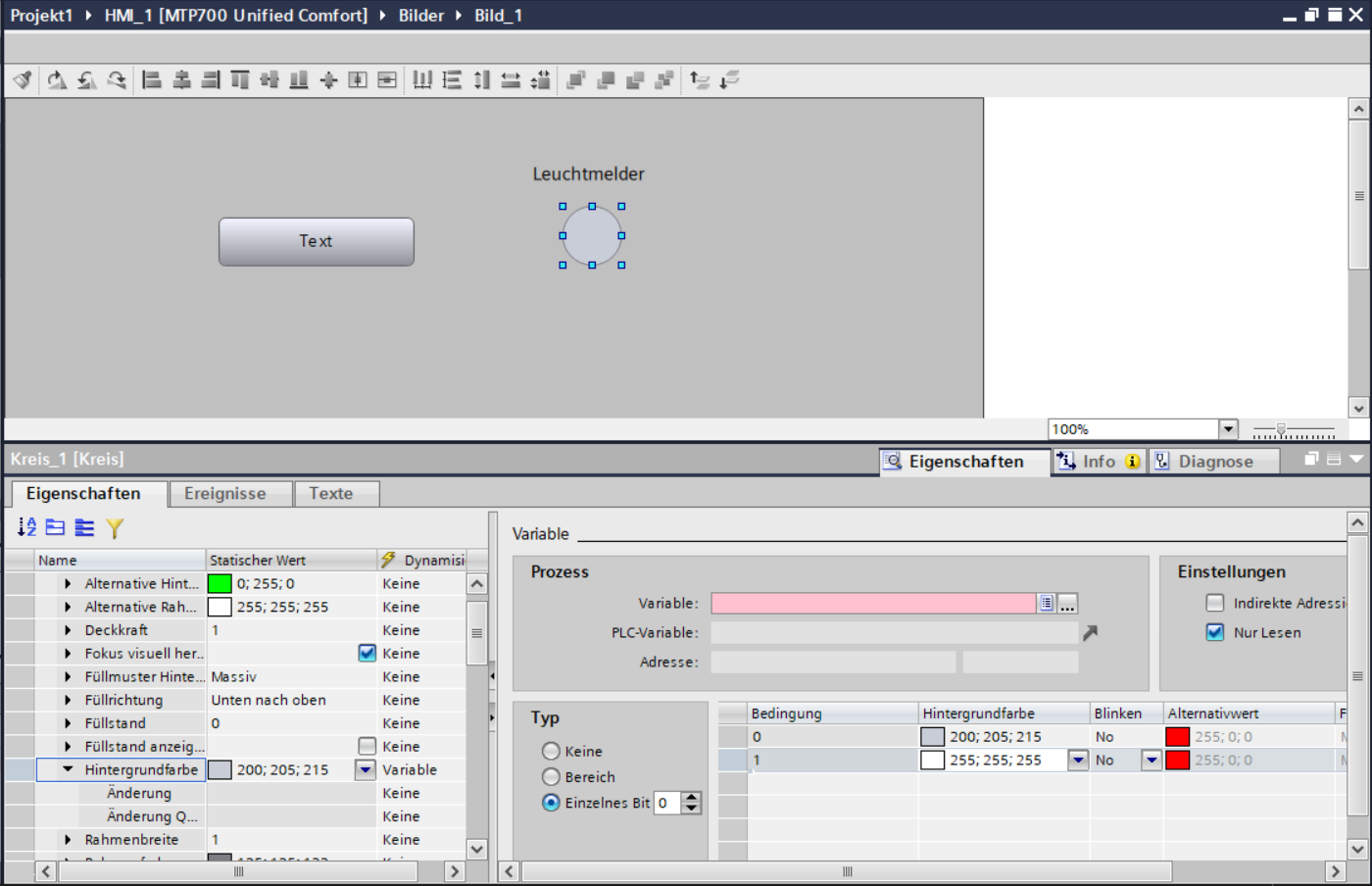Click the Text button on canvas
Image resolution: width=1372 pixels, height=886 pixels.
click(x=316, y=241)
